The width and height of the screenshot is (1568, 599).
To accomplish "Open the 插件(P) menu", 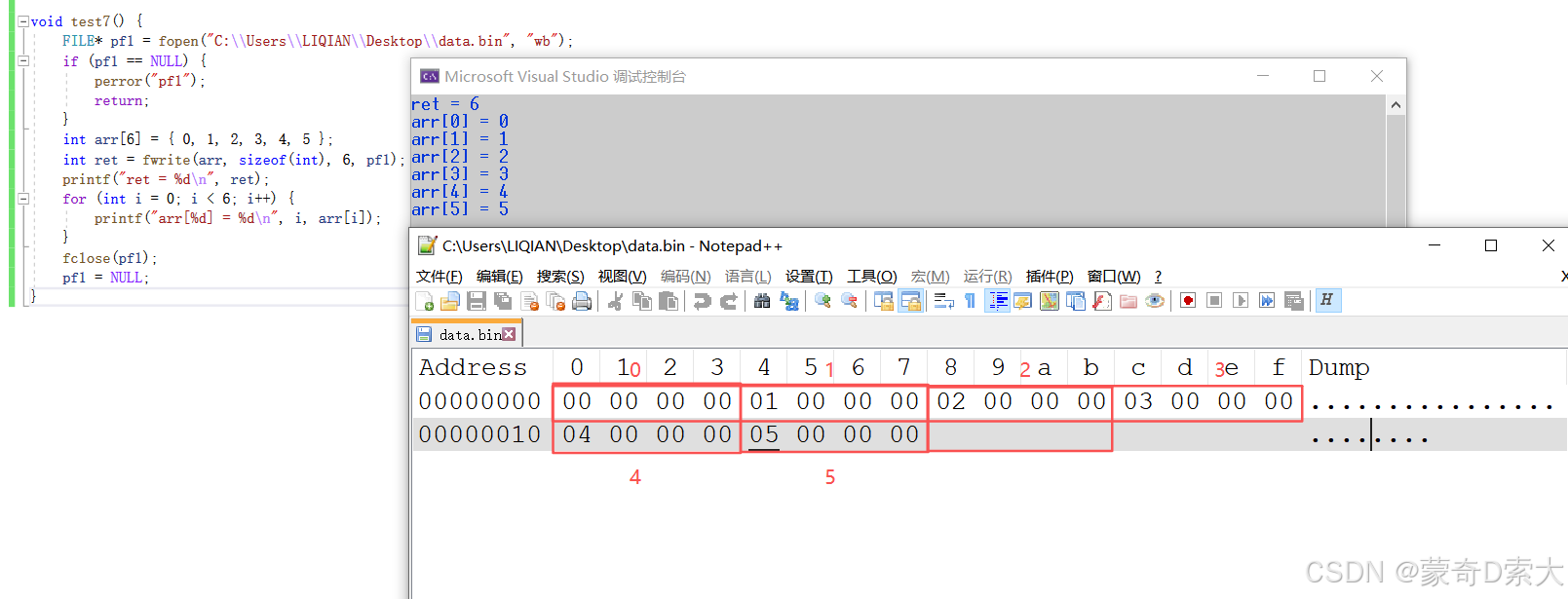I will pos(1050,277).
